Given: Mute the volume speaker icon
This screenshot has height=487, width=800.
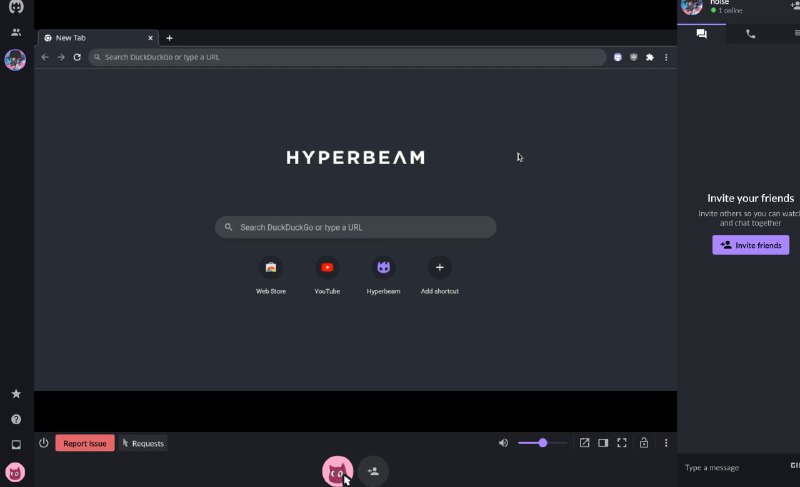Looking at the screenshot, I should [x=503, y=443].
